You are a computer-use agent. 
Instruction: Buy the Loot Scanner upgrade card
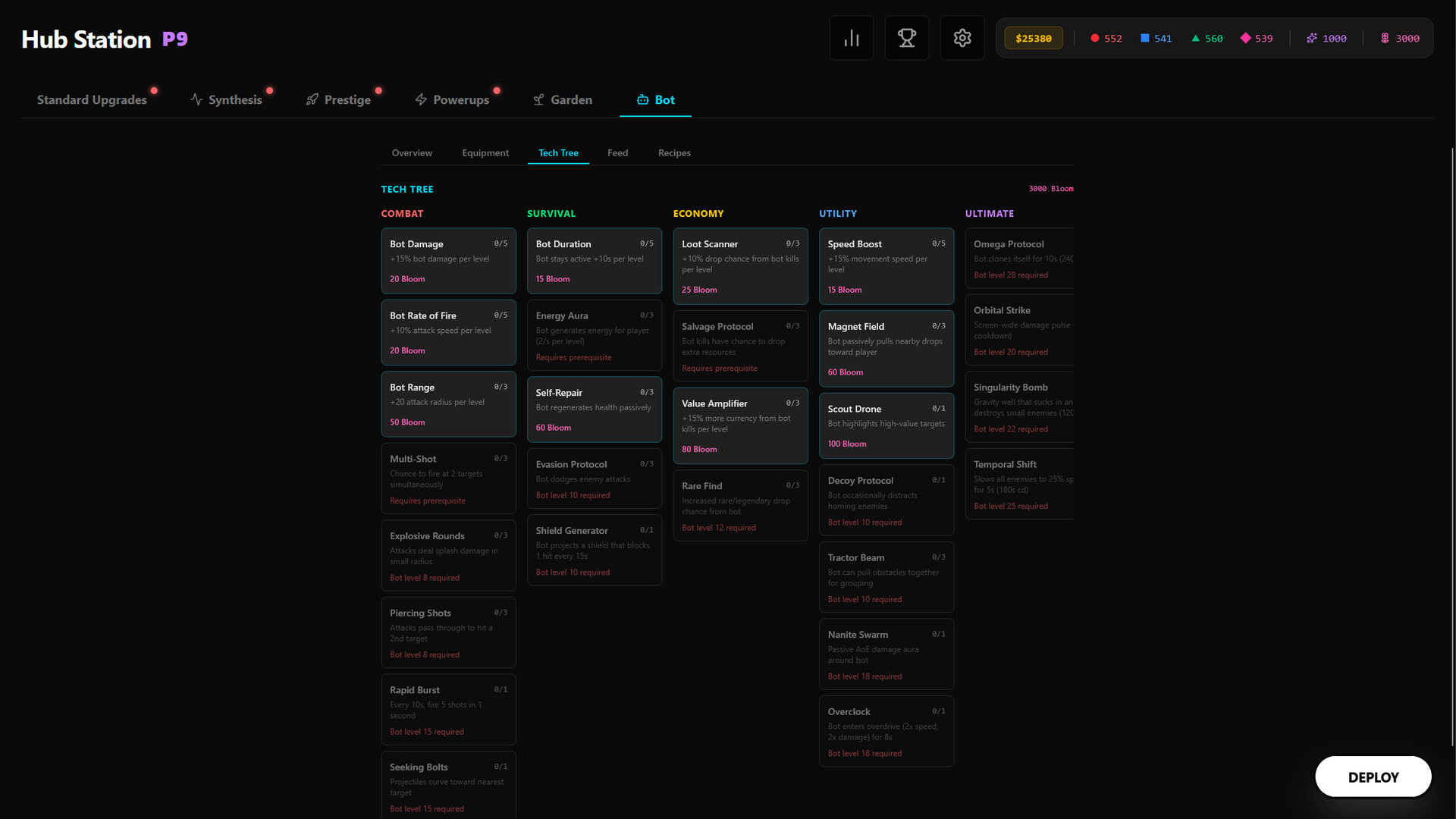click(x=740, y=266)
